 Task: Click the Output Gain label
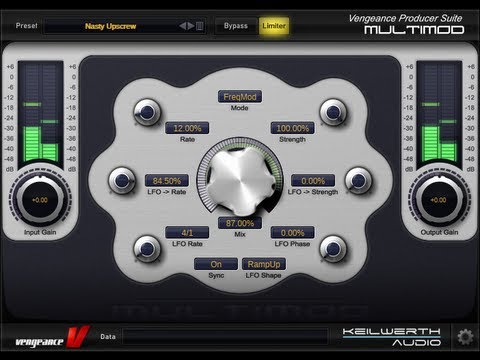coord(439,232)
